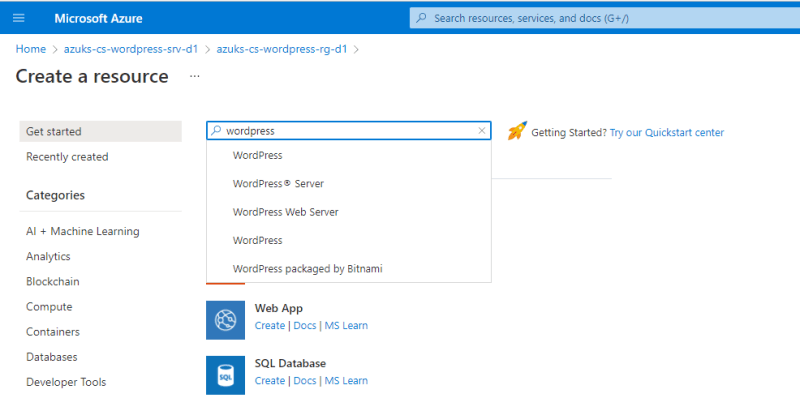Clear the wordpress search with X icon
800x398 pixels.
pyautogui.click(x=482, y=131)
